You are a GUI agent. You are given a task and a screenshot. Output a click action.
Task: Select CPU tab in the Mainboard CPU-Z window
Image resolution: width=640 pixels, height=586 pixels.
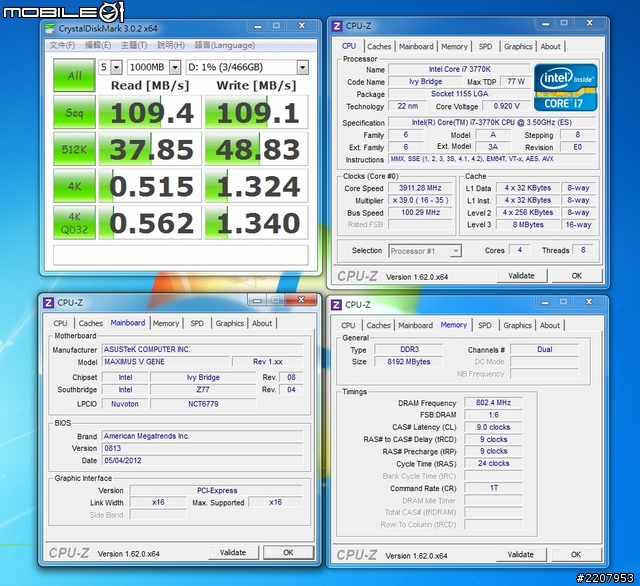coord(60,323)
